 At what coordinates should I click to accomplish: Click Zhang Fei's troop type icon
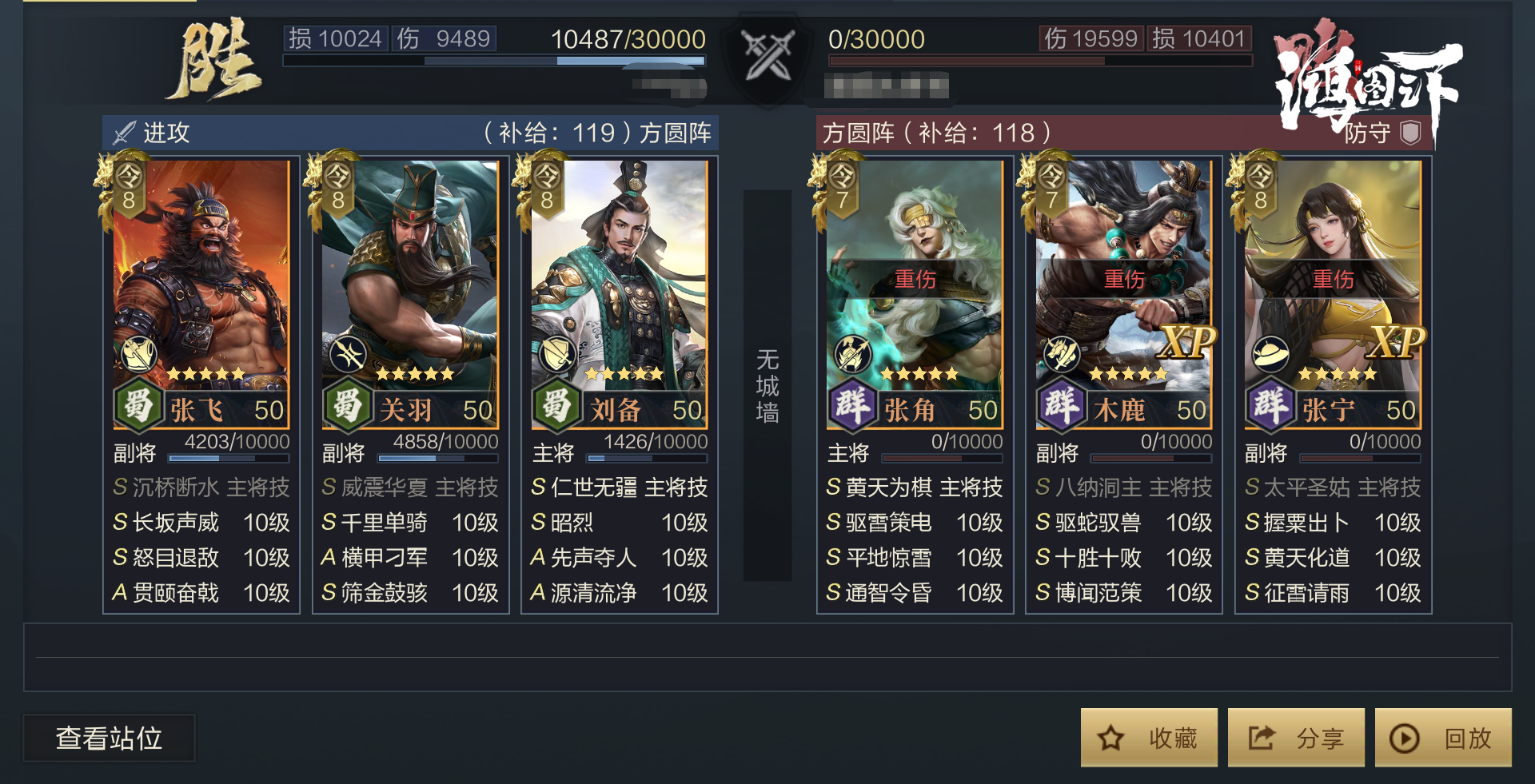(x=138, y=354)
